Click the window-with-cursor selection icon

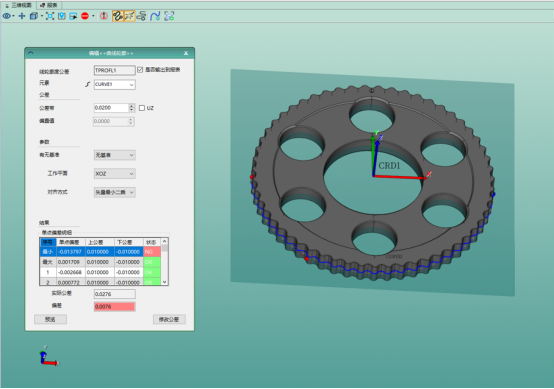[x=73, y=16]
